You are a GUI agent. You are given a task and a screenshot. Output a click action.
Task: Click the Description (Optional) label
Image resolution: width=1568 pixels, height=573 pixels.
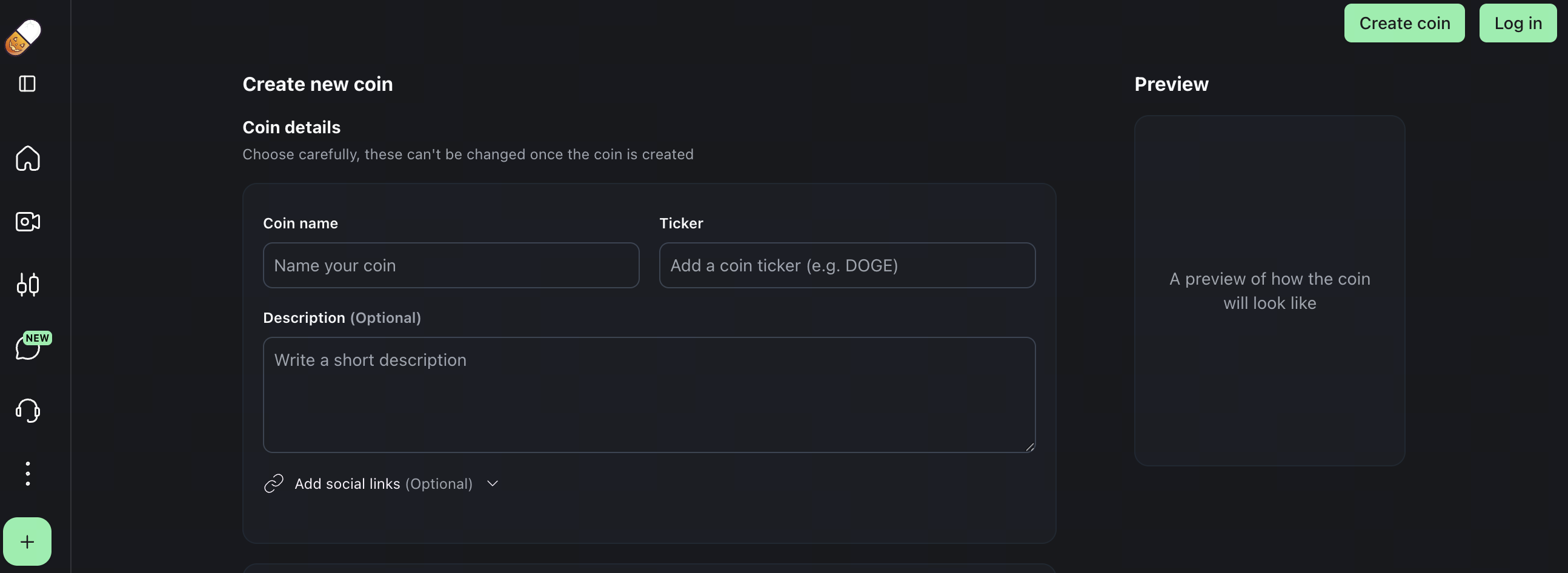(x=342, y=317)
